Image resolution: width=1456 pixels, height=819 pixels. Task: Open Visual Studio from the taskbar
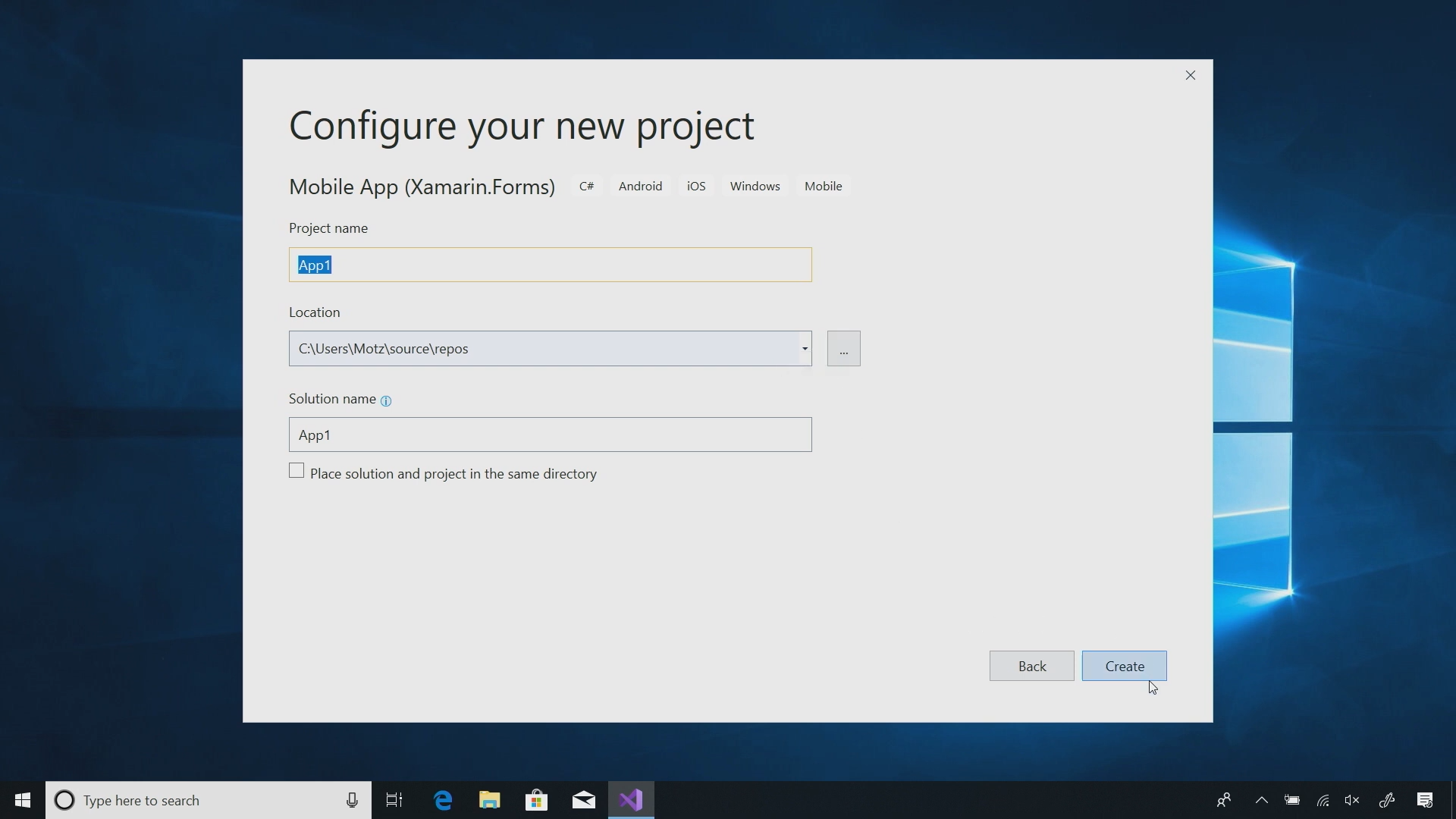(631, 800)
